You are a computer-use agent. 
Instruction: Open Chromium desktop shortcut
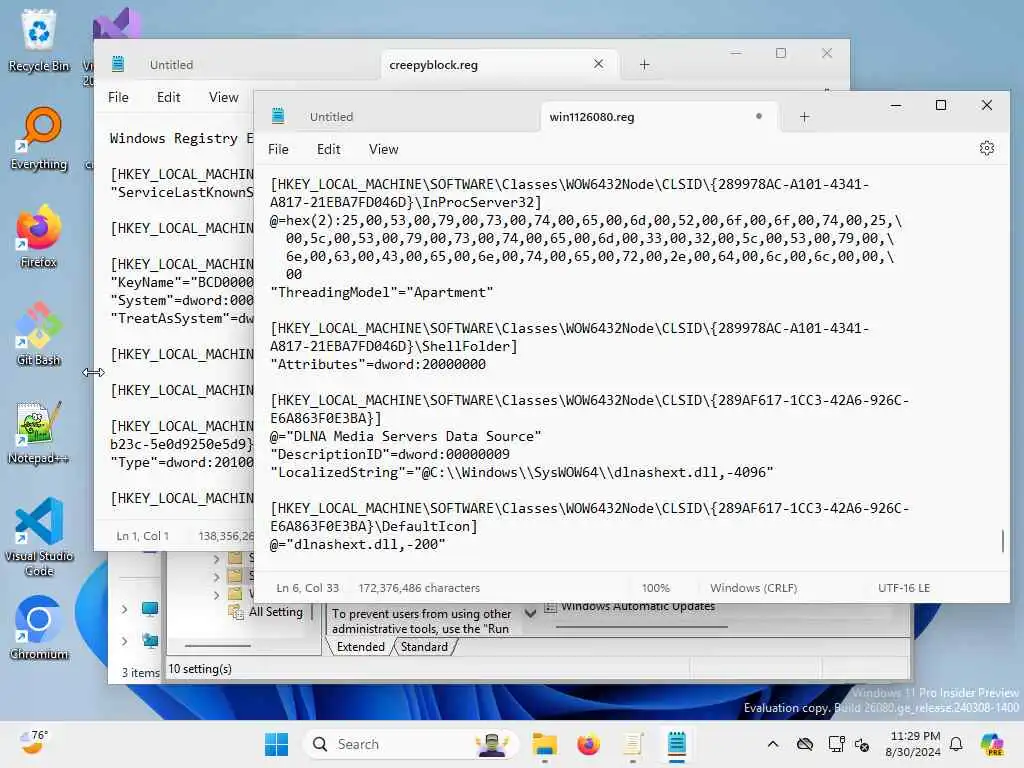pyautogui.click(x=39, y=628)
